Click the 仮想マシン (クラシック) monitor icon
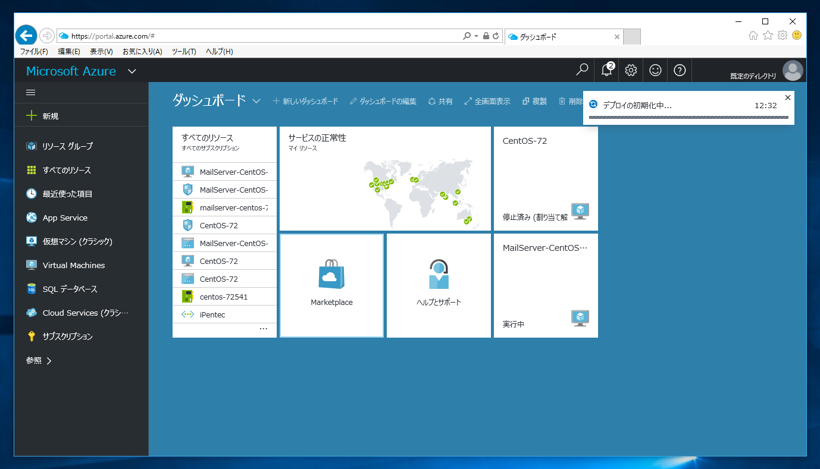 [x=31, y=241]
